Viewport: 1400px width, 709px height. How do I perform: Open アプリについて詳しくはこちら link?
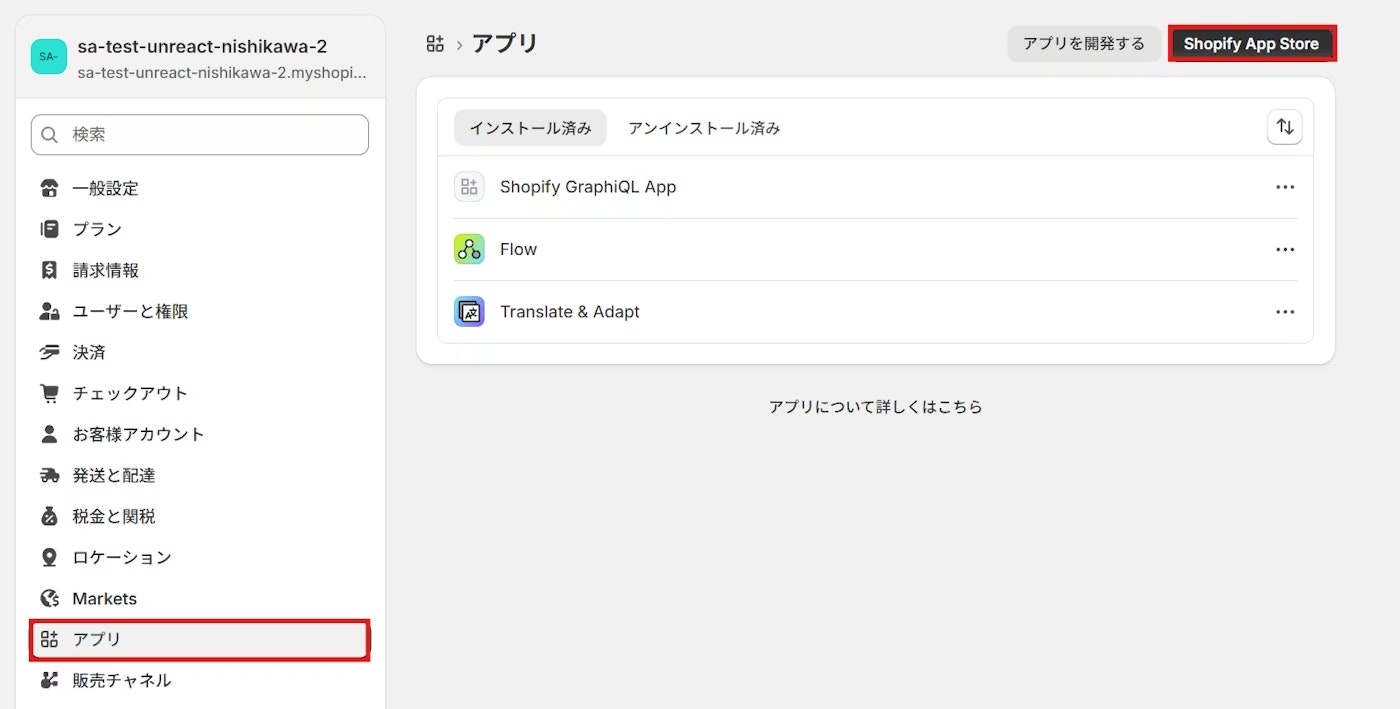875,406
